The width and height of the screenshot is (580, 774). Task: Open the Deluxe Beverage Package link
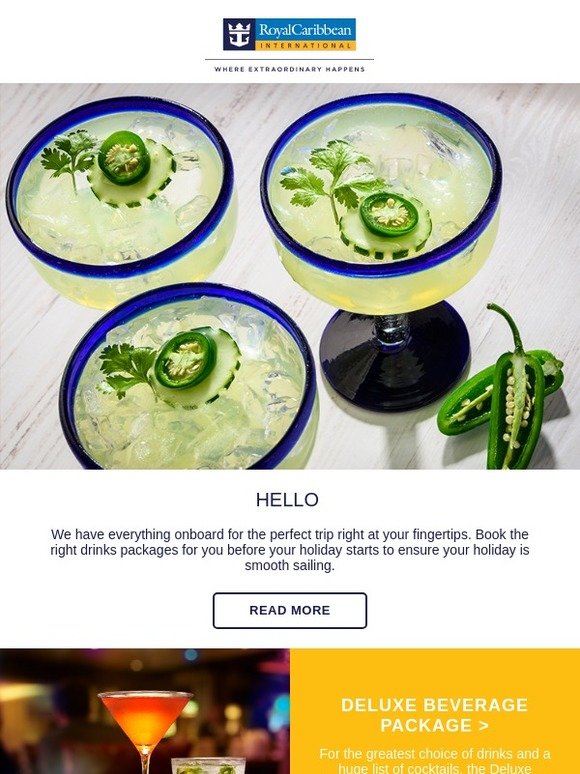coord(434,715)
